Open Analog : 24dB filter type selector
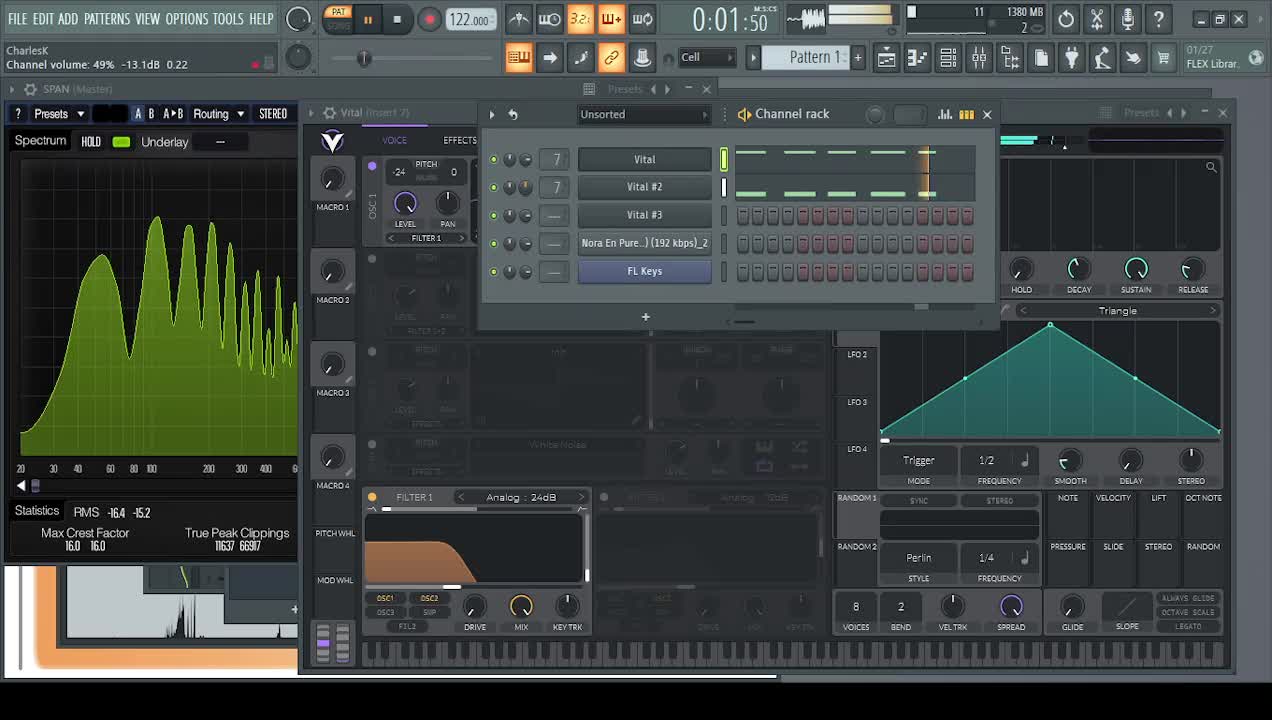Viewport: 1272px width, 720px height. click(521, 498)
